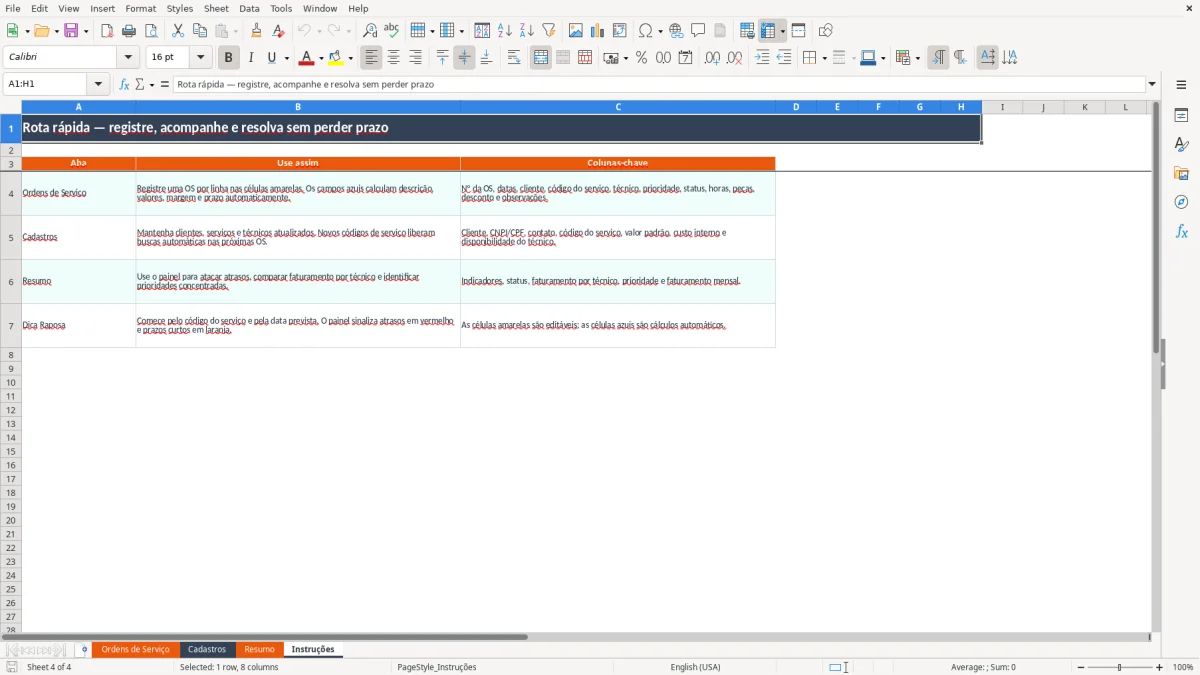
Task: Open sidebar Gallery panel icon
Action: point(1181,173)
